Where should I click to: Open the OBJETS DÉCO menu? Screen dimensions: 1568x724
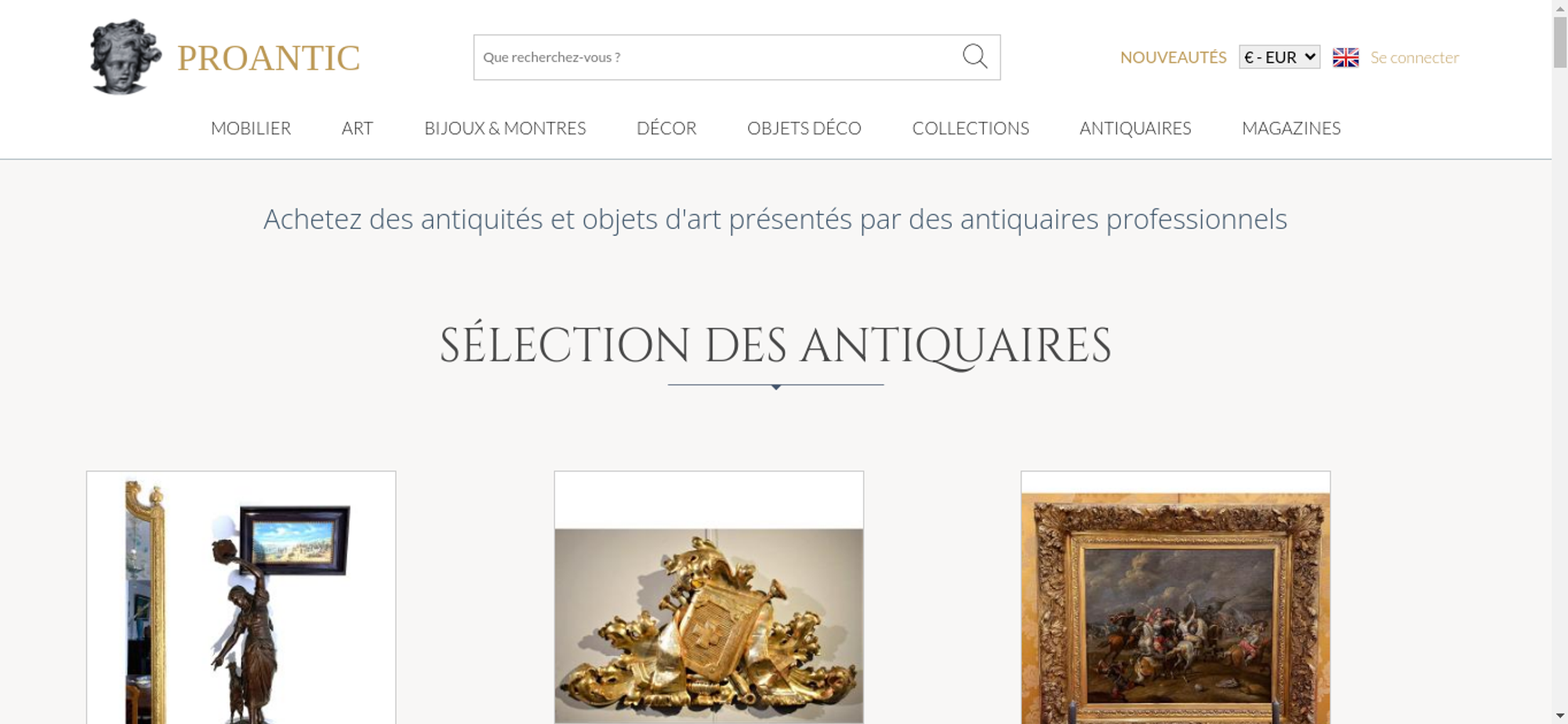pos(804,128)
